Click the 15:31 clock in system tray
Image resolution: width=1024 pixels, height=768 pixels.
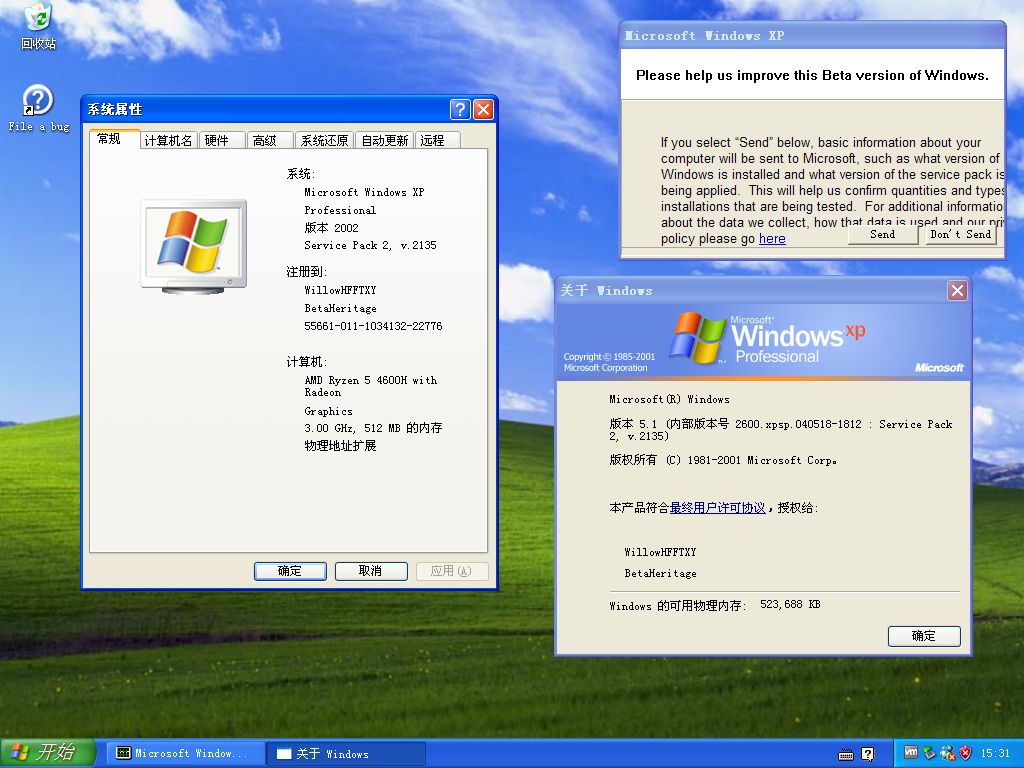click(995, 753)
